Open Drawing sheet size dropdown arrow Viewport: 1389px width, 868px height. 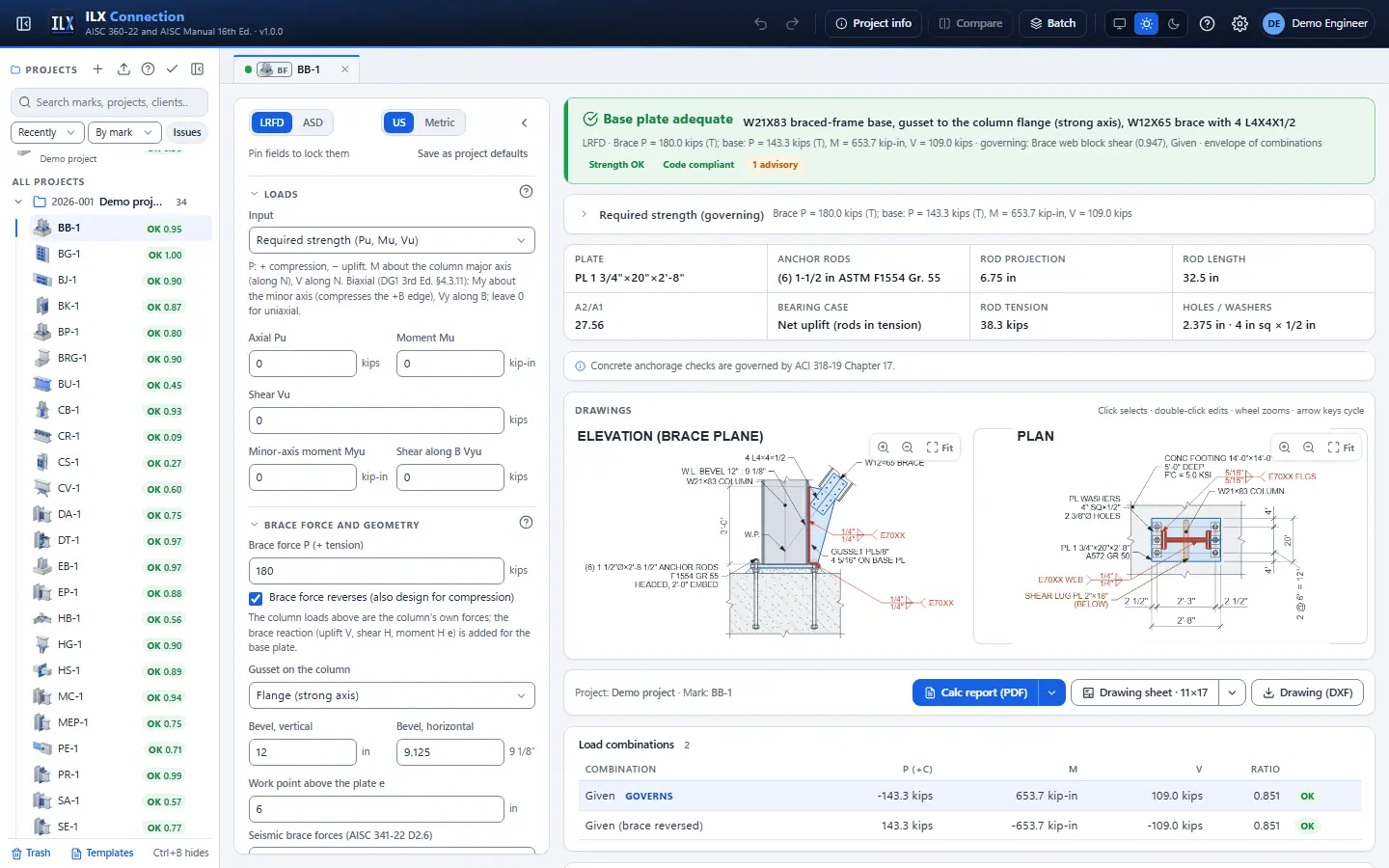click(1232, 692)
